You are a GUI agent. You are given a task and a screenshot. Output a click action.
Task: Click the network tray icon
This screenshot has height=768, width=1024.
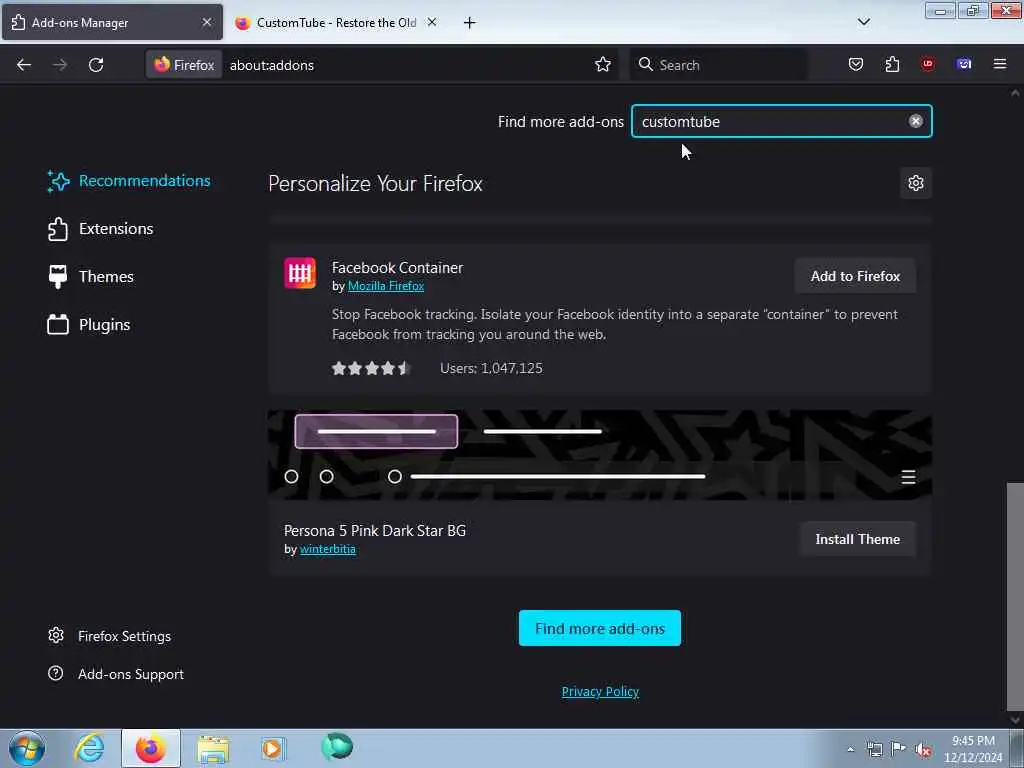click(874, 749)
